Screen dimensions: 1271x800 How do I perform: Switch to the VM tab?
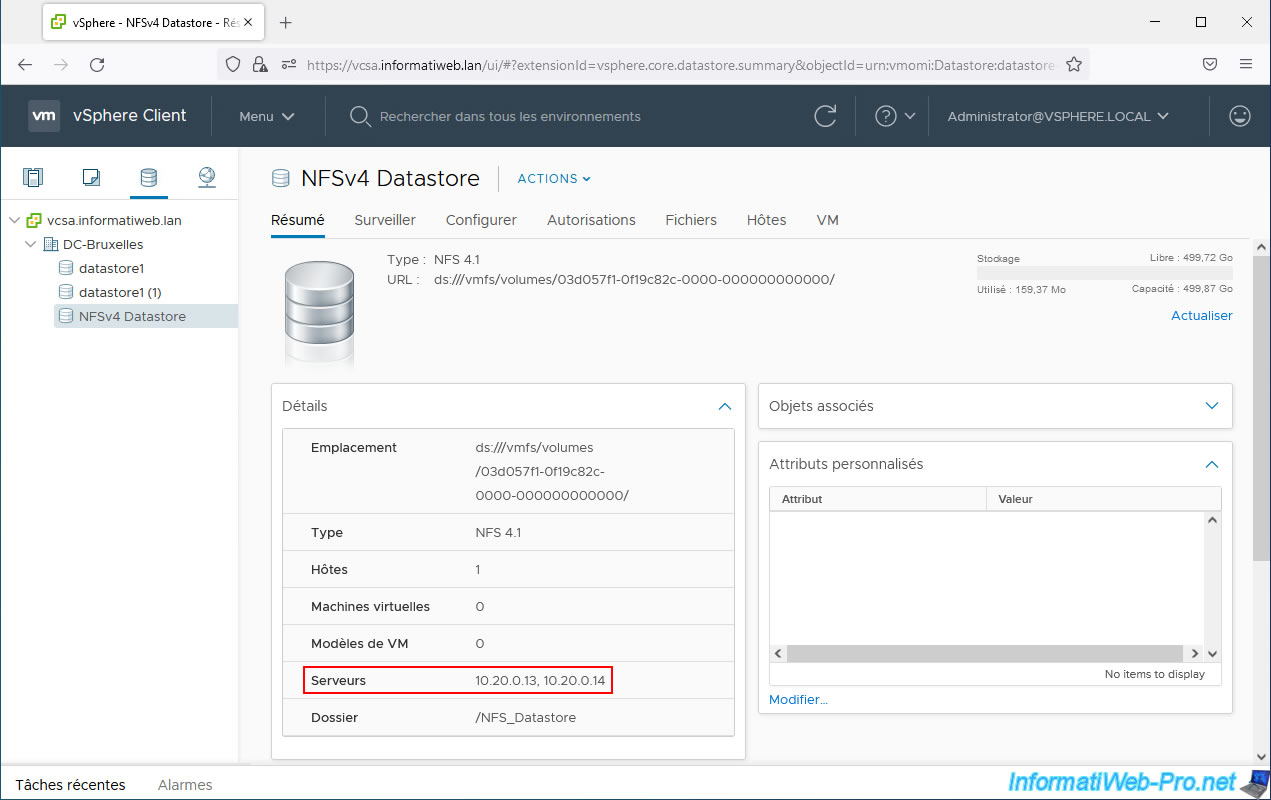[x=827, y=220]
